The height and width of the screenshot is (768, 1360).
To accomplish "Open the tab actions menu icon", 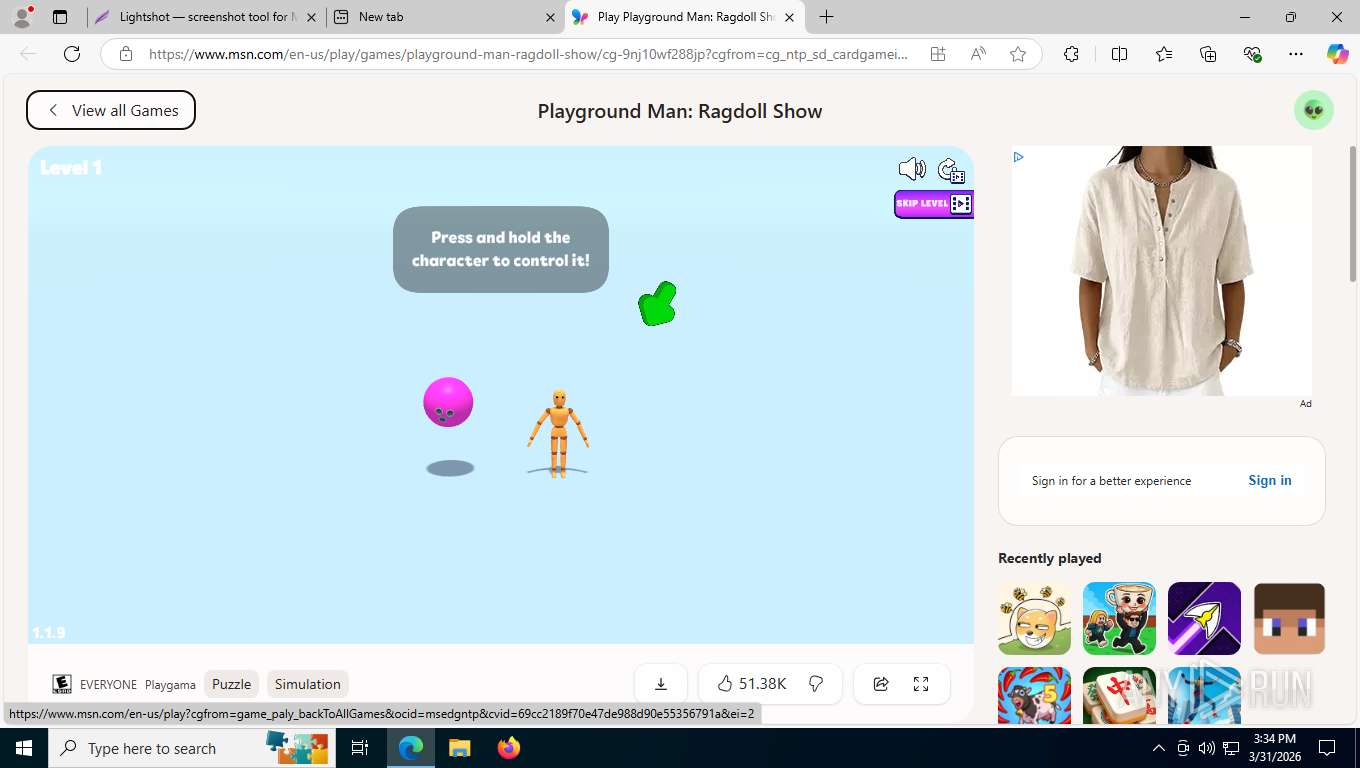I will pos(60,17).
